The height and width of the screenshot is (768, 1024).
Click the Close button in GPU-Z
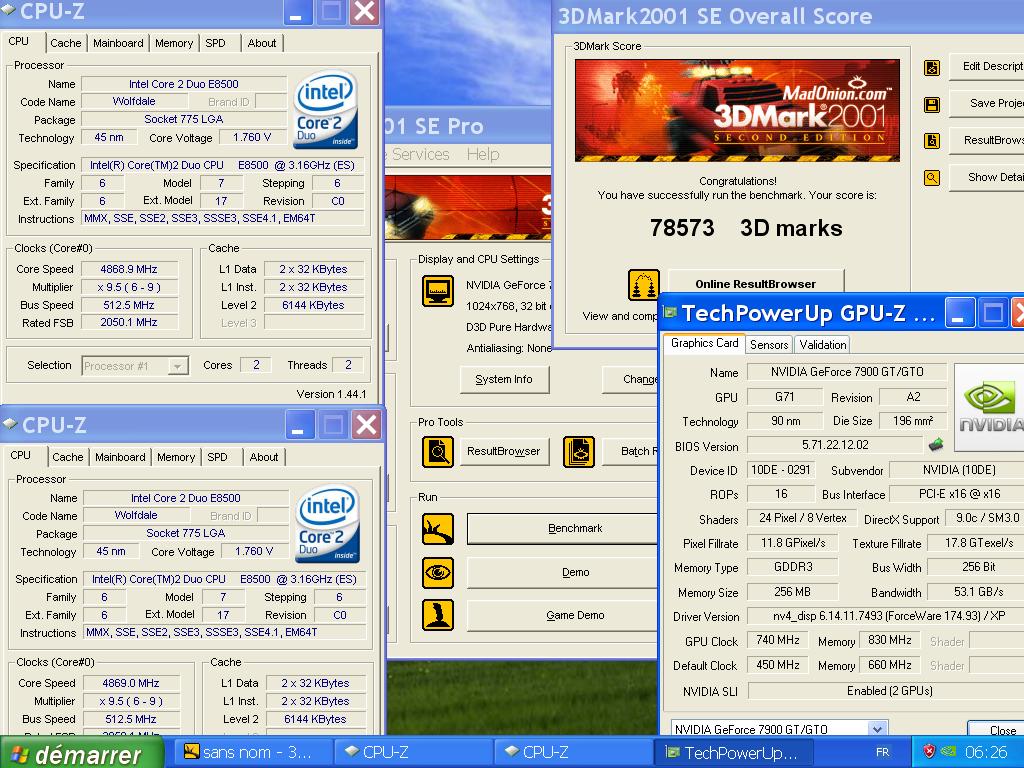(x=997, y=728)
